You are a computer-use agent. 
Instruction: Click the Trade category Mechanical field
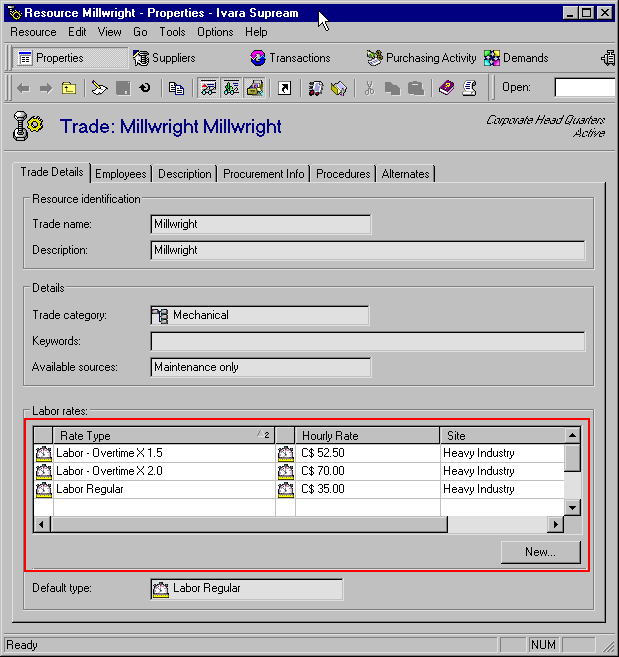point(260,315)
